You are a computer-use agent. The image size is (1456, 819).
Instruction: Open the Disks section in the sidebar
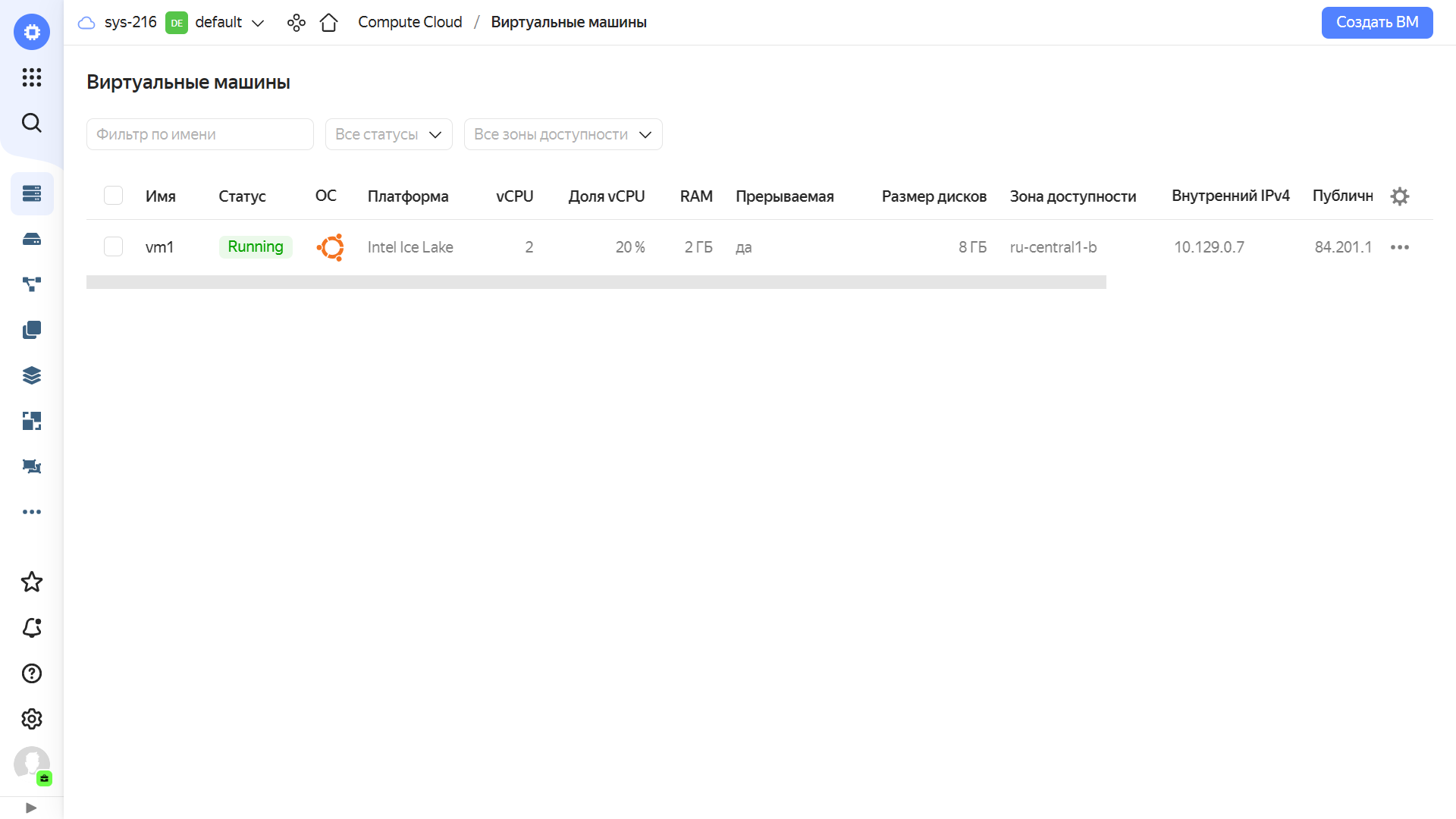click(31, 239)
